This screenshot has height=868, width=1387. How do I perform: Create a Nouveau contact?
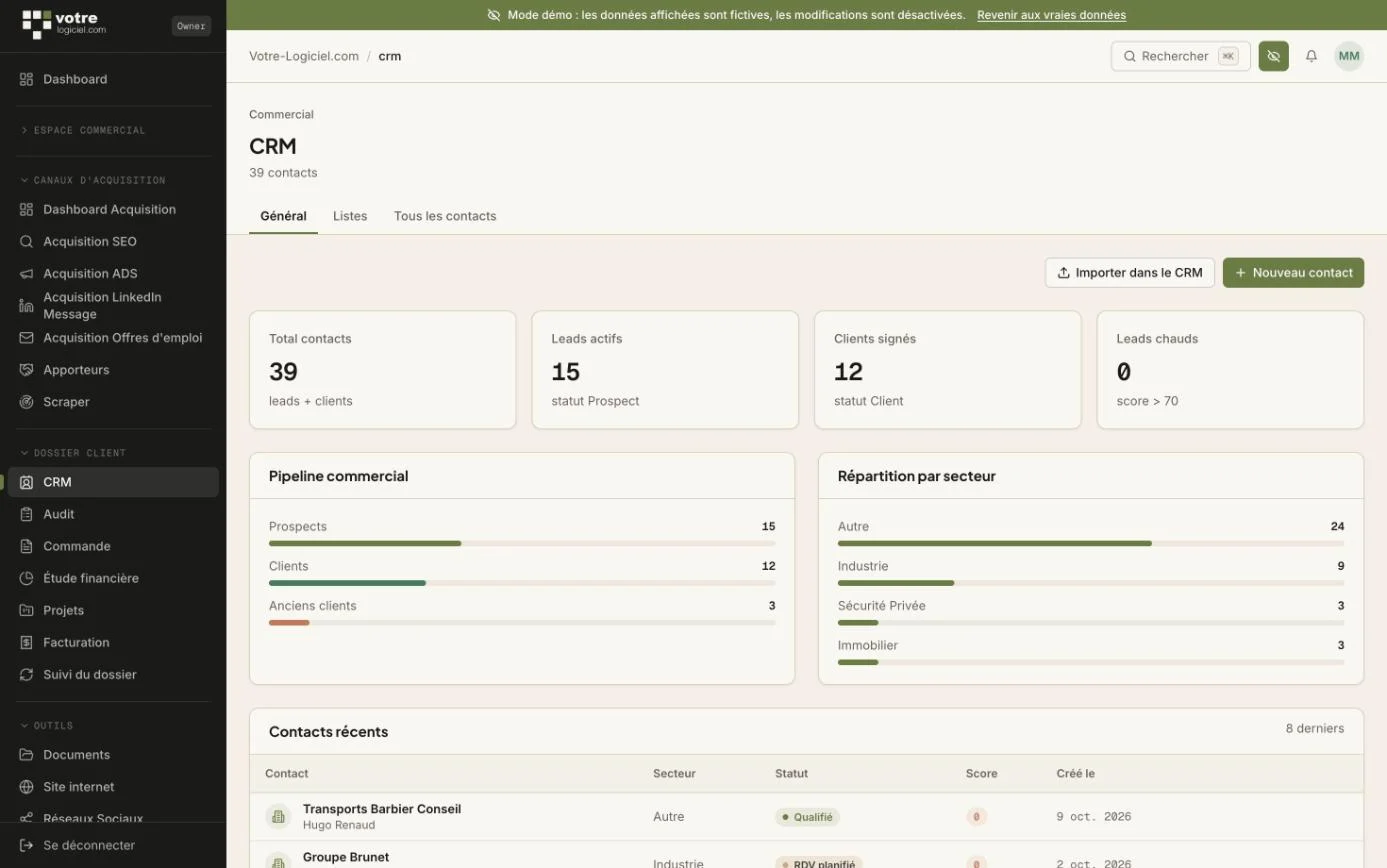[1293, 272]
